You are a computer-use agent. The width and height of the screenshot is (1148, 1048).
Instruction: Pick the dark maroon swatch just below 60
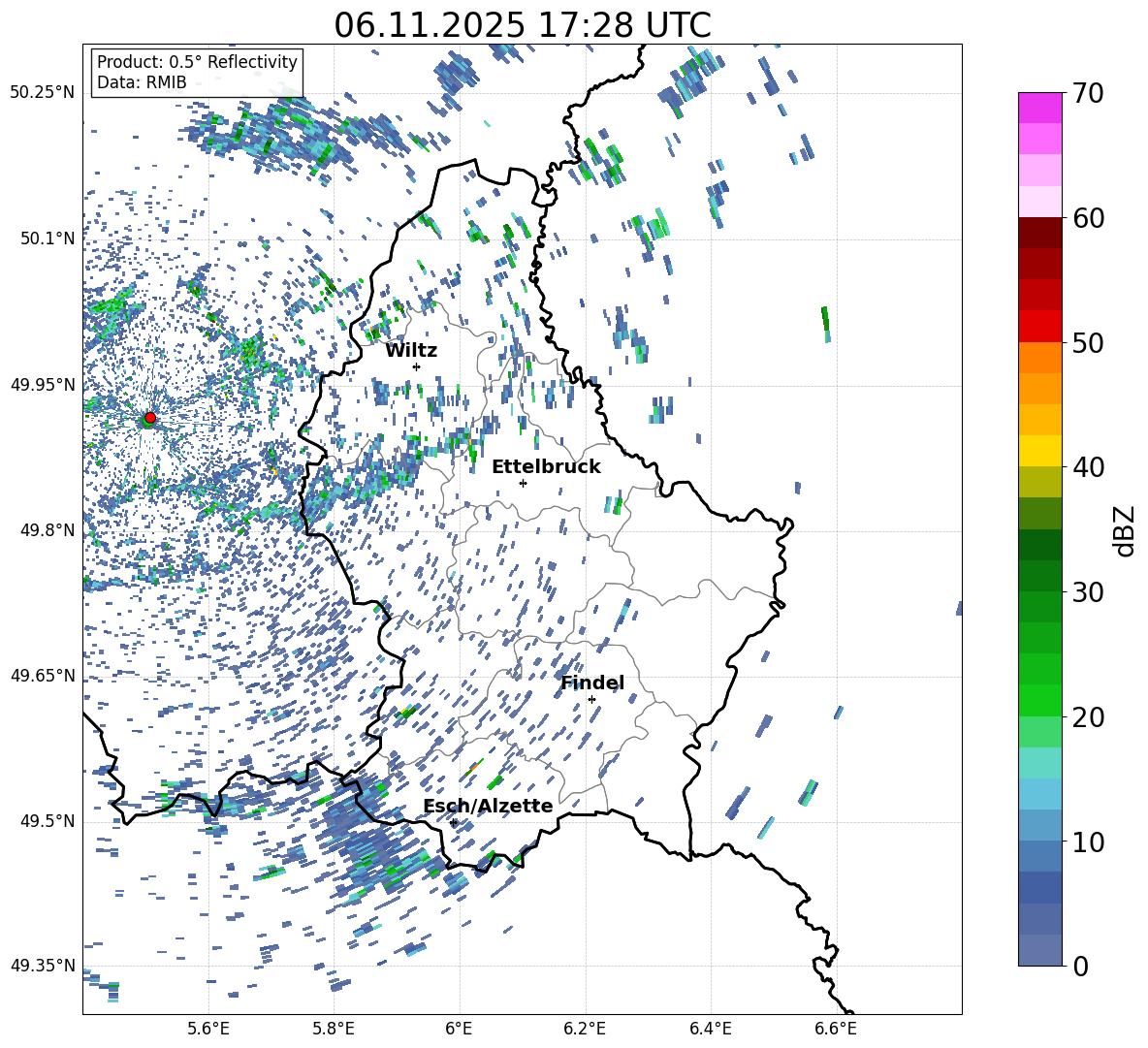1040,233
